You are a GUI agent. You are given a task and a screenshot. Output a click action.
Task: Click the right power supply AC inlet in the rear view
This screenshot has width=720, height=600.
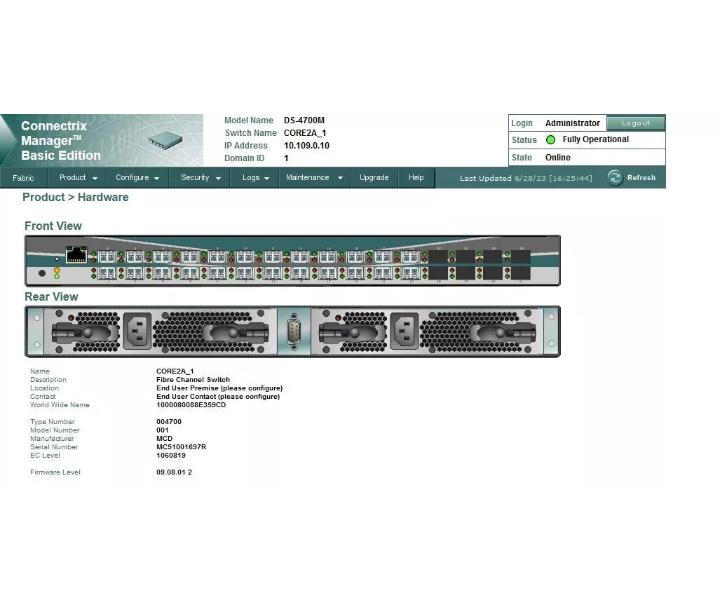(405, 331)
